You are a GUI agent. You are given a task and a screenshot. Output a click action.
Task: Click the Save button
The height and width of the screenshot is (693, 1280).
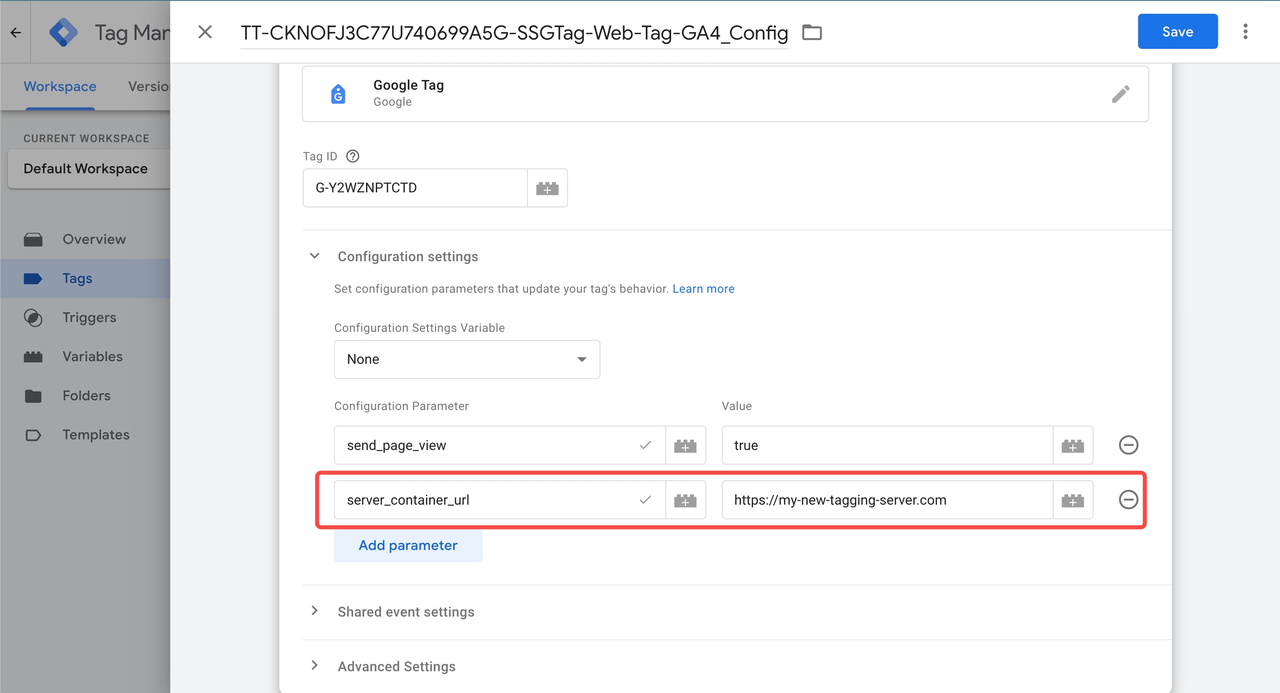pos(1177,32)
